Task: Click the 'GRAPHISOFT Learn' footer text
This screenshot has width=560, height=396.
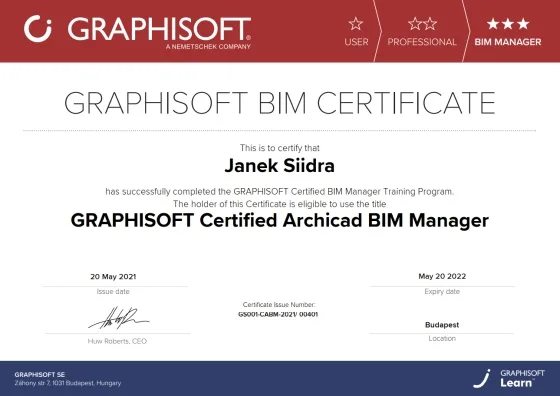Action: tap(522, 379)
